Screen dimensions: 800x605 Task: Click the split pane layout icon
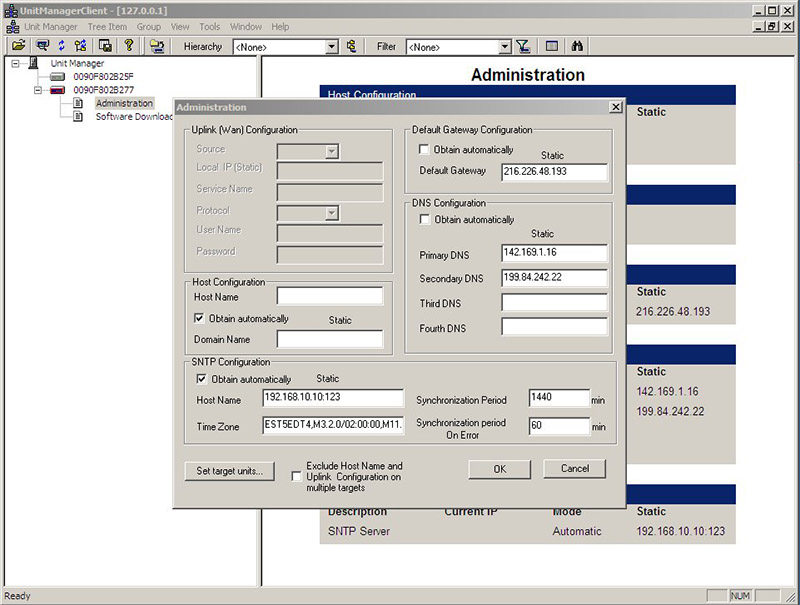pyautogui.click(x=552, y=46)
